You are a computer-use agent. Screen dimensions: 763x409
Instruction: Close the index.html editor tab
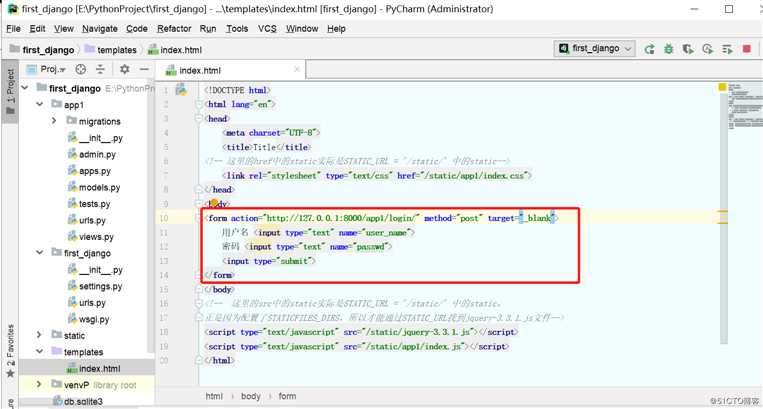(x=297, y=70)
